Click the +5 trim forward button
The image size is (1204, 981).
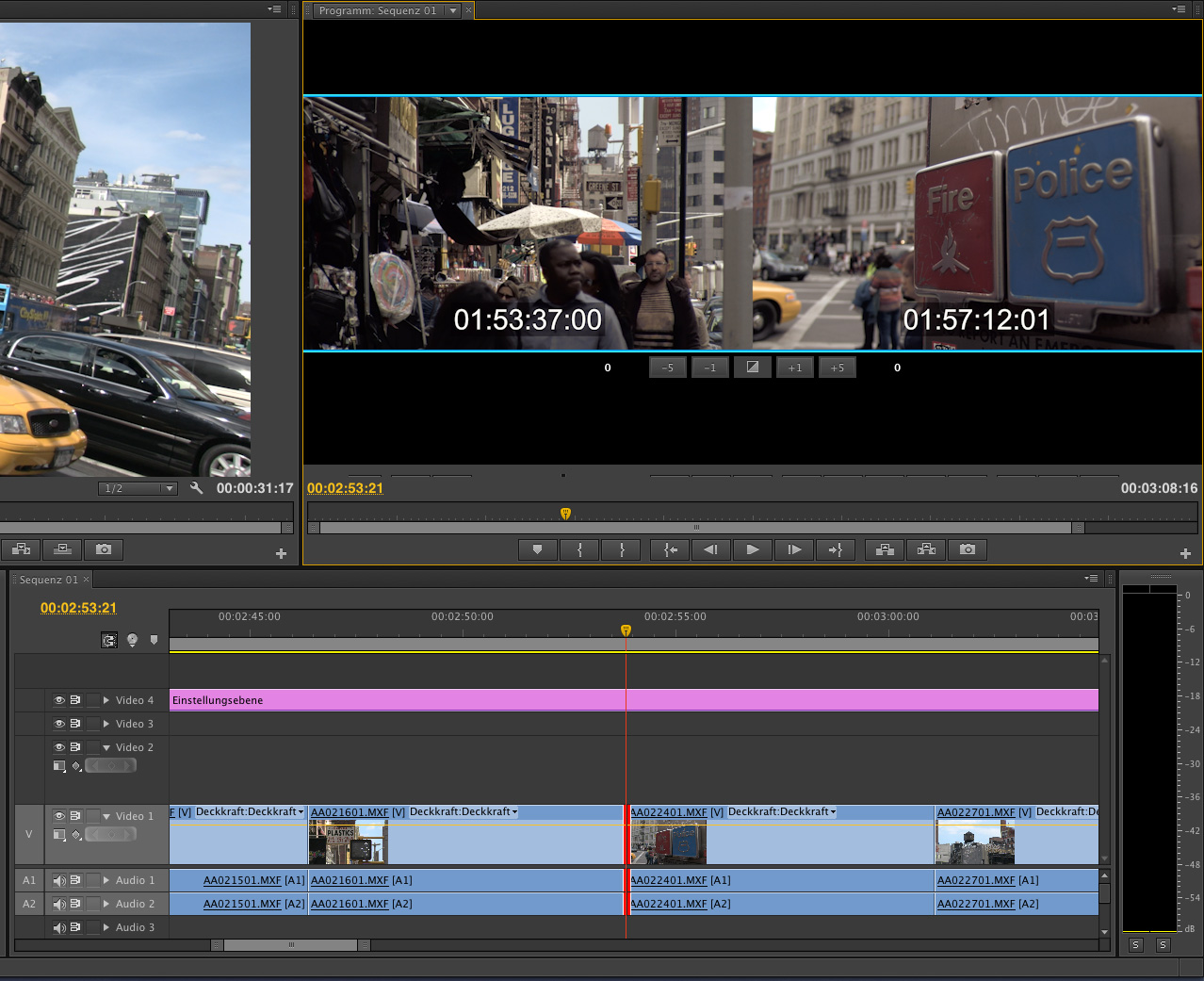[838, 368]
